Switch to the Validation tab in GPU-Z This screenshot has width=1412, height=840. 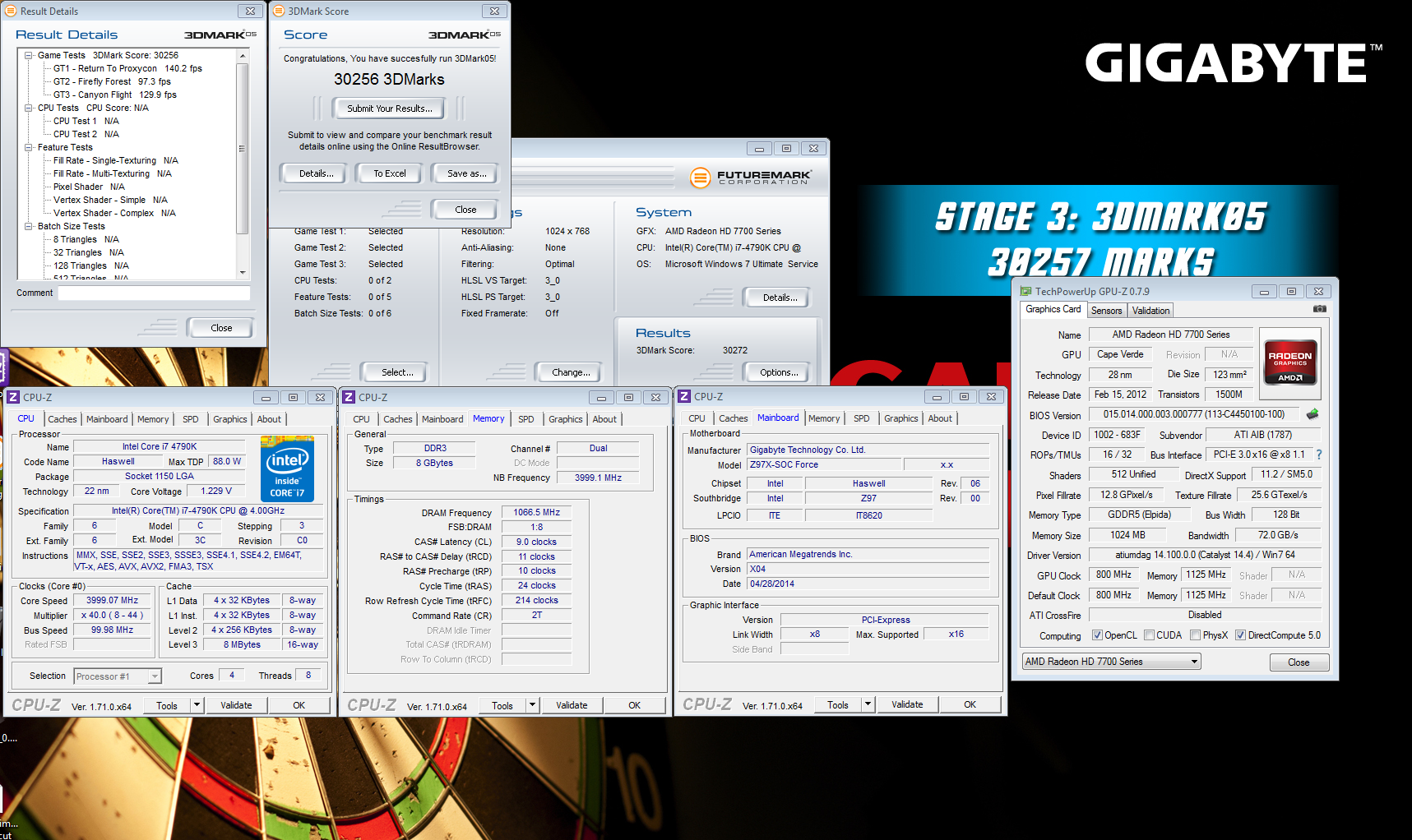click(x=1150, y=311)
